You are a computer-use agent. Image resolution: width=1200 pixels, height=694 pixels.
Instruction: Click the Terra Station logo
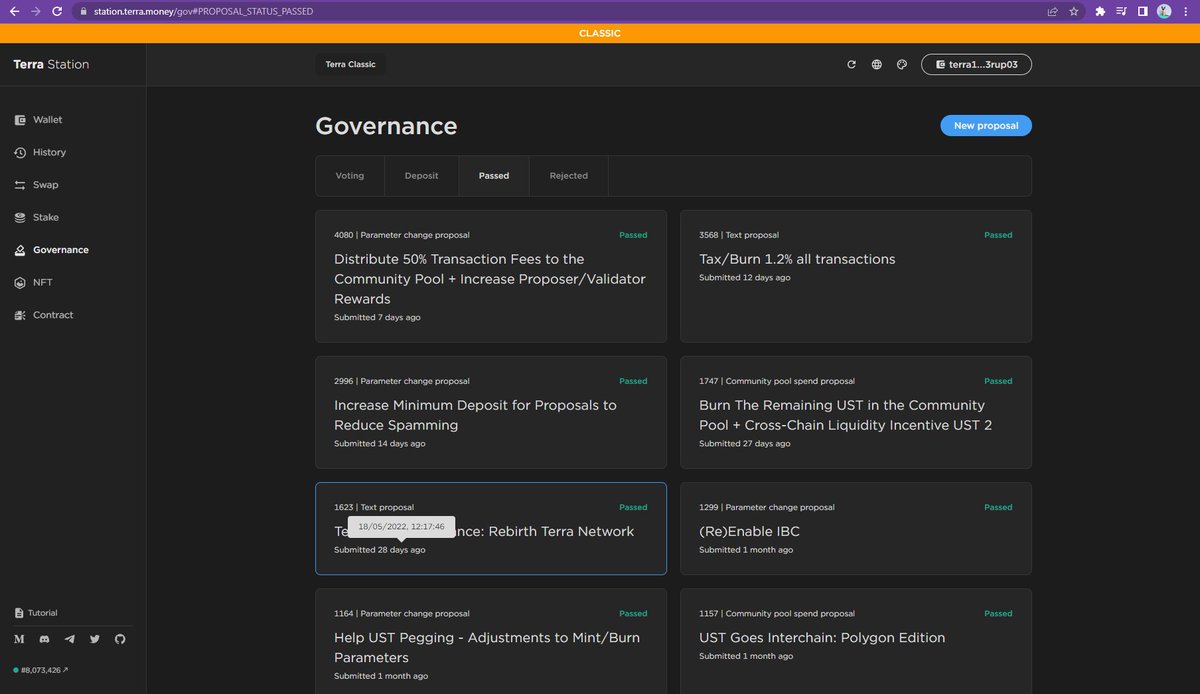pyautogui.click(x=51, y=64)
